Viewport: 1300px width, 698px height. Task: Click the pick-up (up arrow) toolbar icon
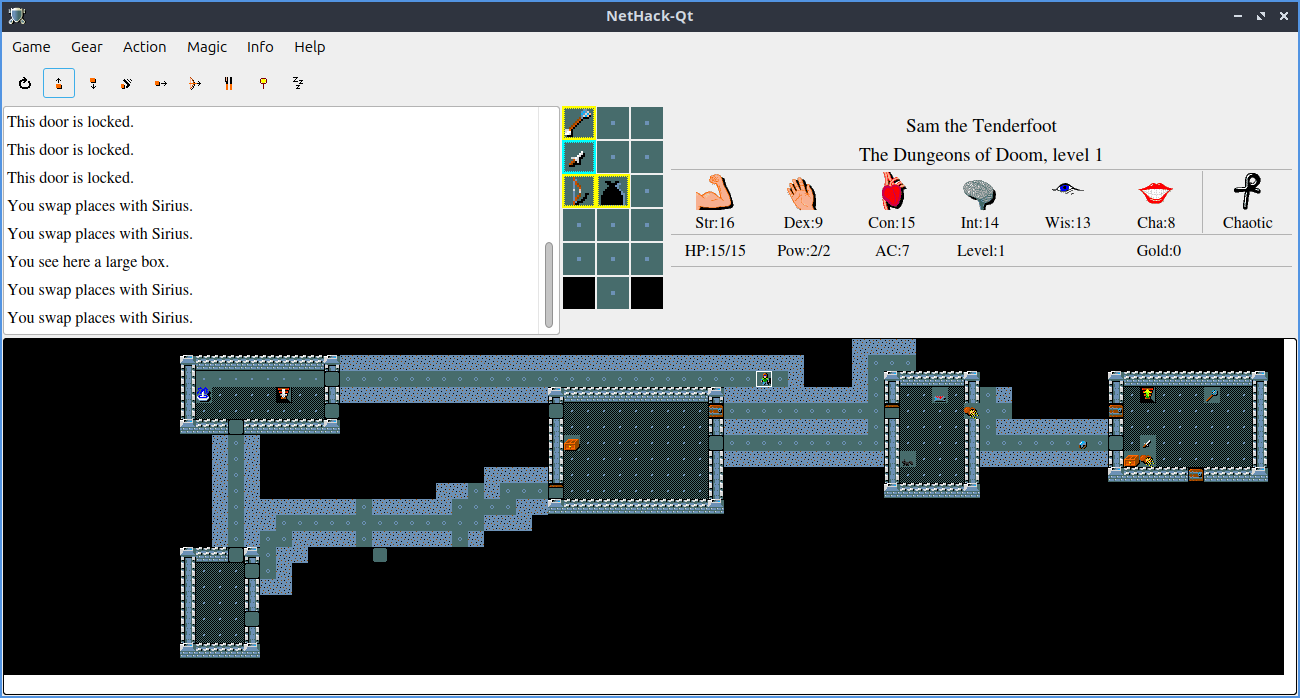point(59,83)
